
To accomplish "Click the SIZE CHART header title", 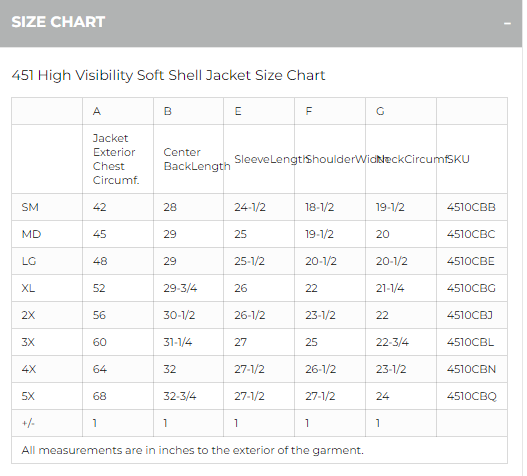I will [58, 22].
